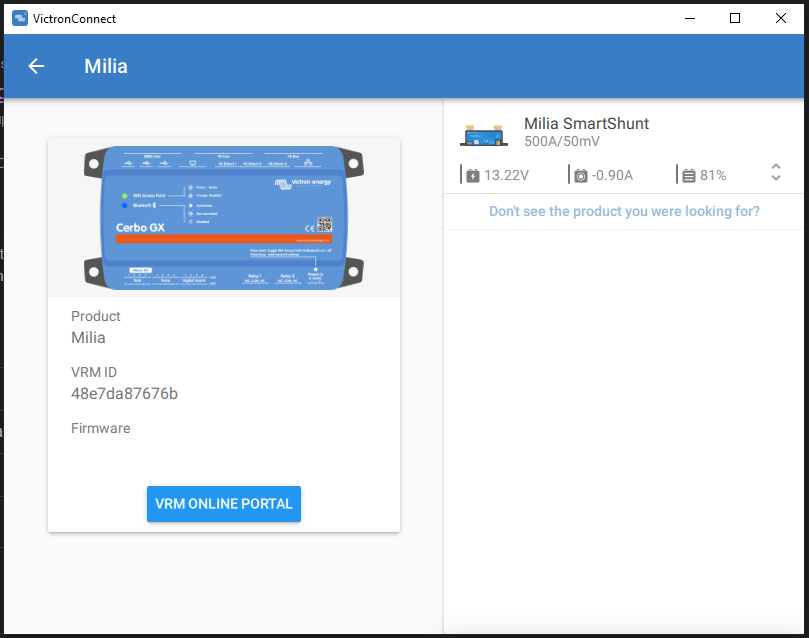Image resolution: width=809 pixels, height=638 pixels.
Task: Maximize the VictronConnect window
Action: [735, 19]
